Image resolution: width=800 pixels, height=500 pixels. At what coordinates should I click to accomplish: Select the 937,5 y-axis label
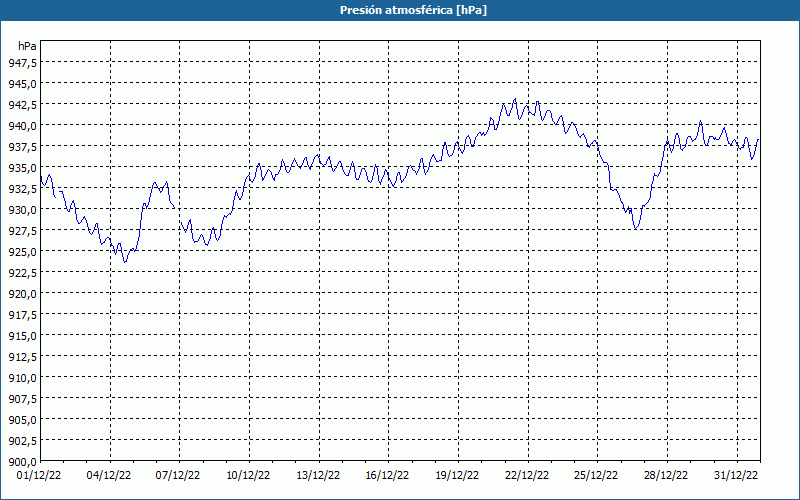pyautogui.click(x=22, y=146)
